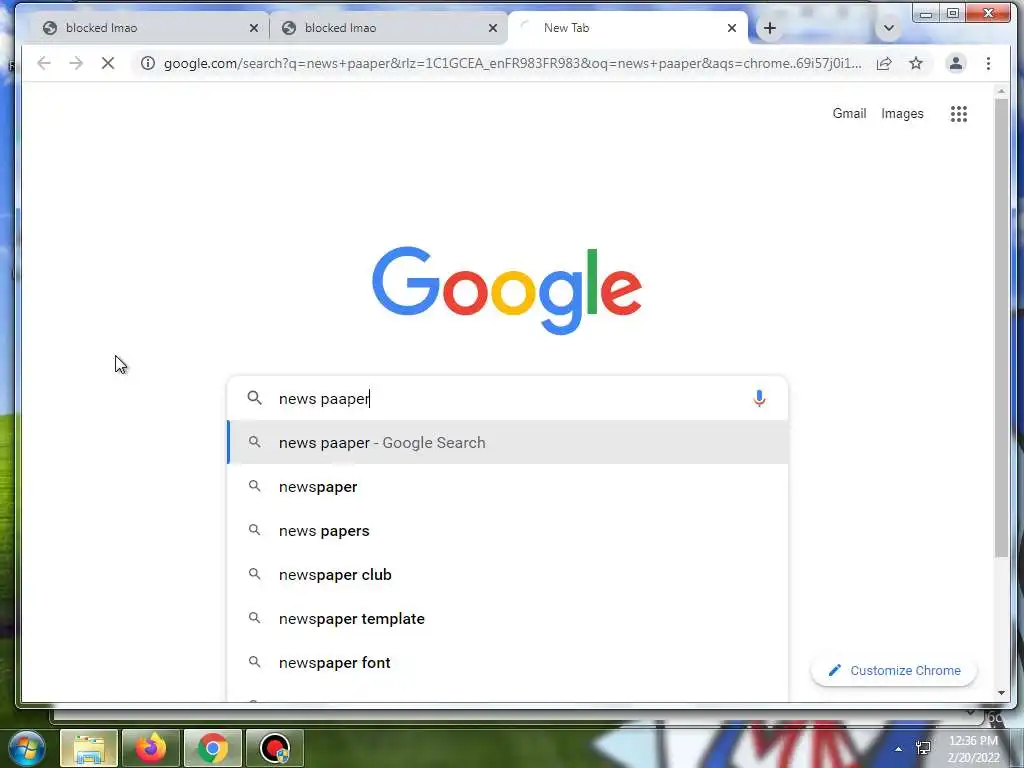This screenshot has height=768, width=1024.
Task: Click scrollbar down arrow
Action: click(x=1002, y=693)
